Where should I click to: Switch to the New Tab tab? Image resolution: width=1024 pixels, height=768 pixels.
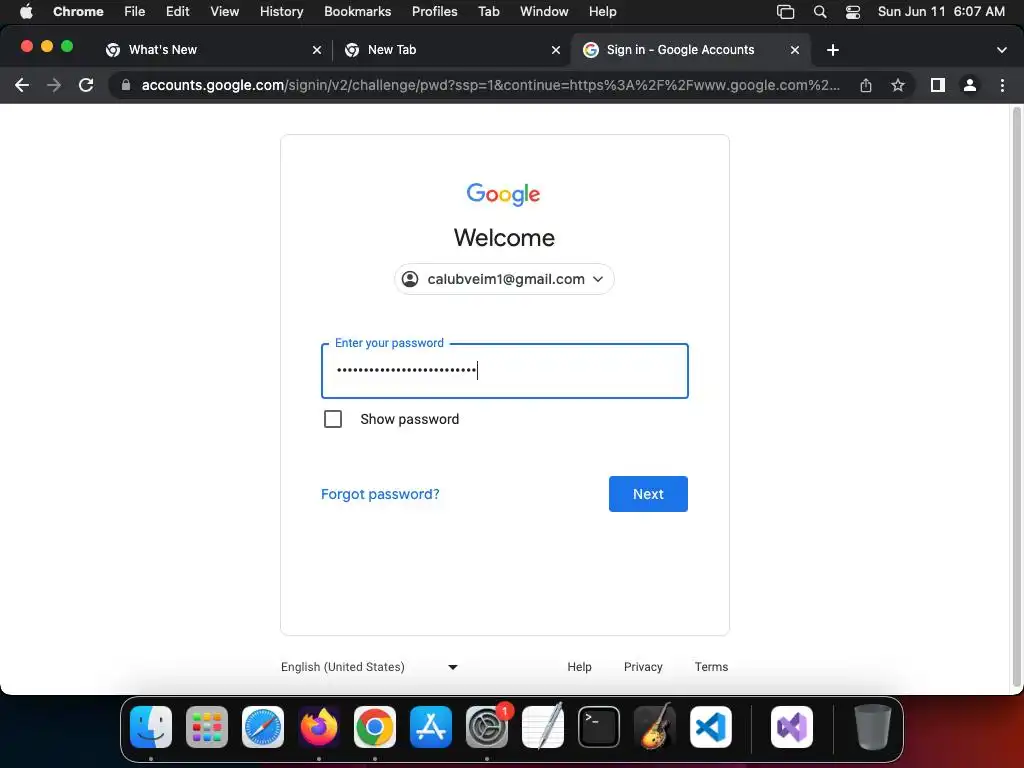point(451,50)
